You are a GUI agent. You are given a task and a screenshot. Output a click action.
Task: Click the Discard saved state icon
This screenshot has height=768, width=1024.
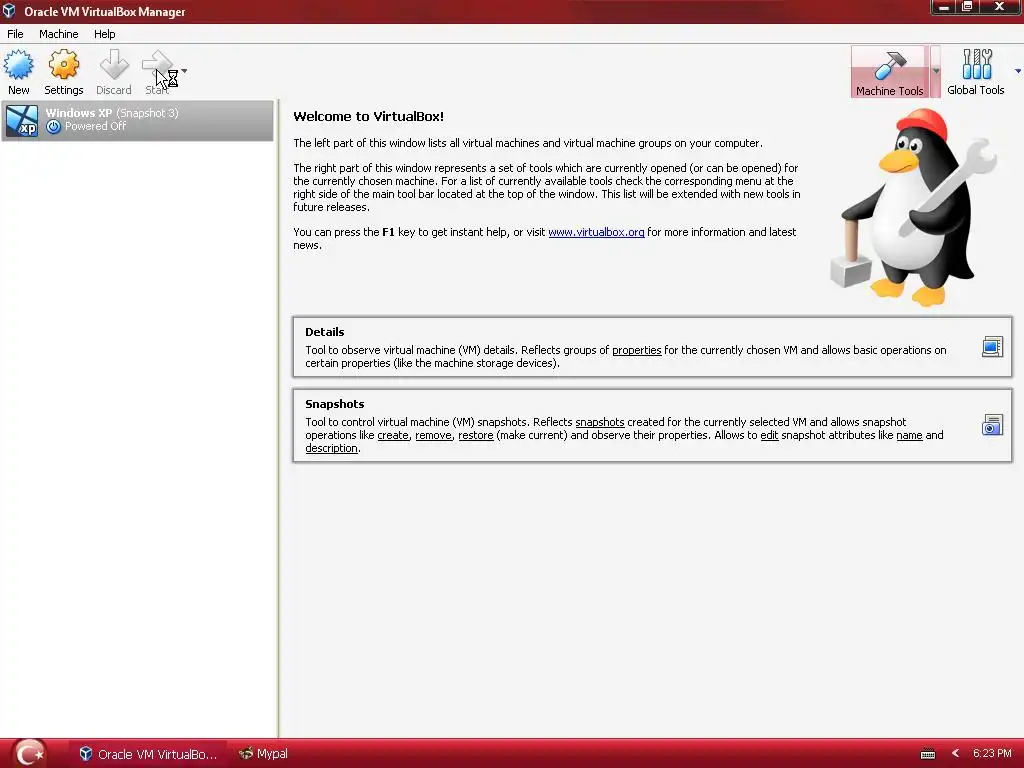pos(114,65)
